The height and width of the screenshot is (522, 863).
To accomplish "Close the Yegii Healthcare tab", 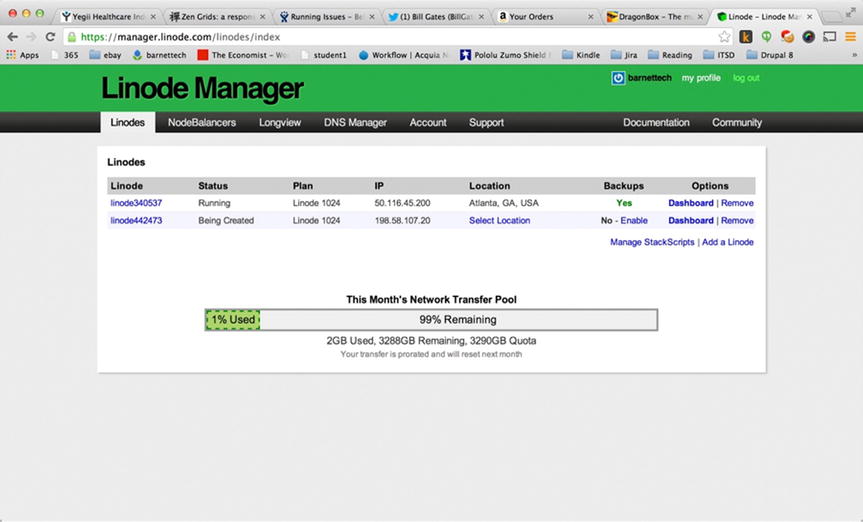I will pyautogui.click(x=153, y=17).
